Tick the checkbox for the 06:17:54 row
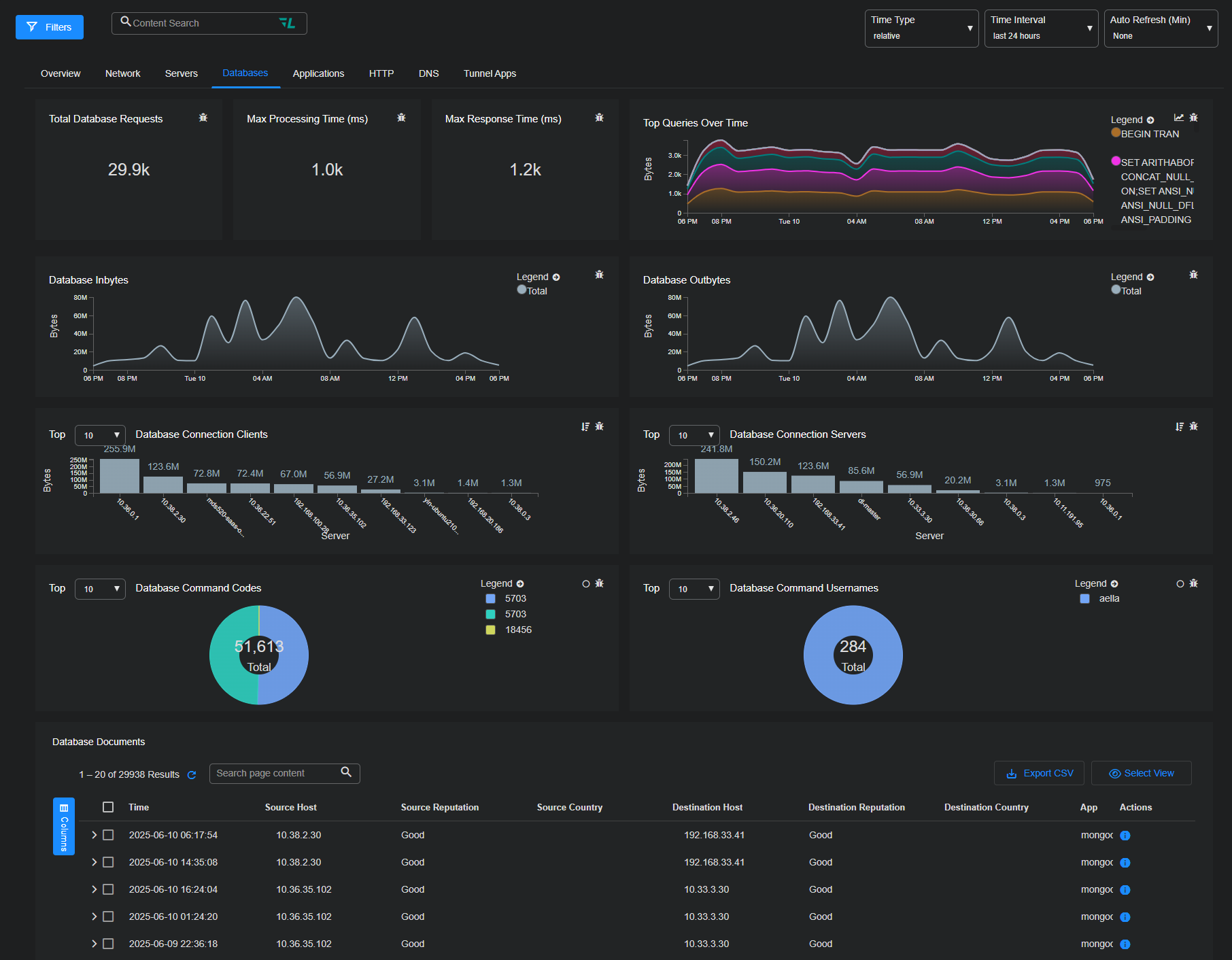This screenshot has width=1232, height=960. [x=108, y=835]
